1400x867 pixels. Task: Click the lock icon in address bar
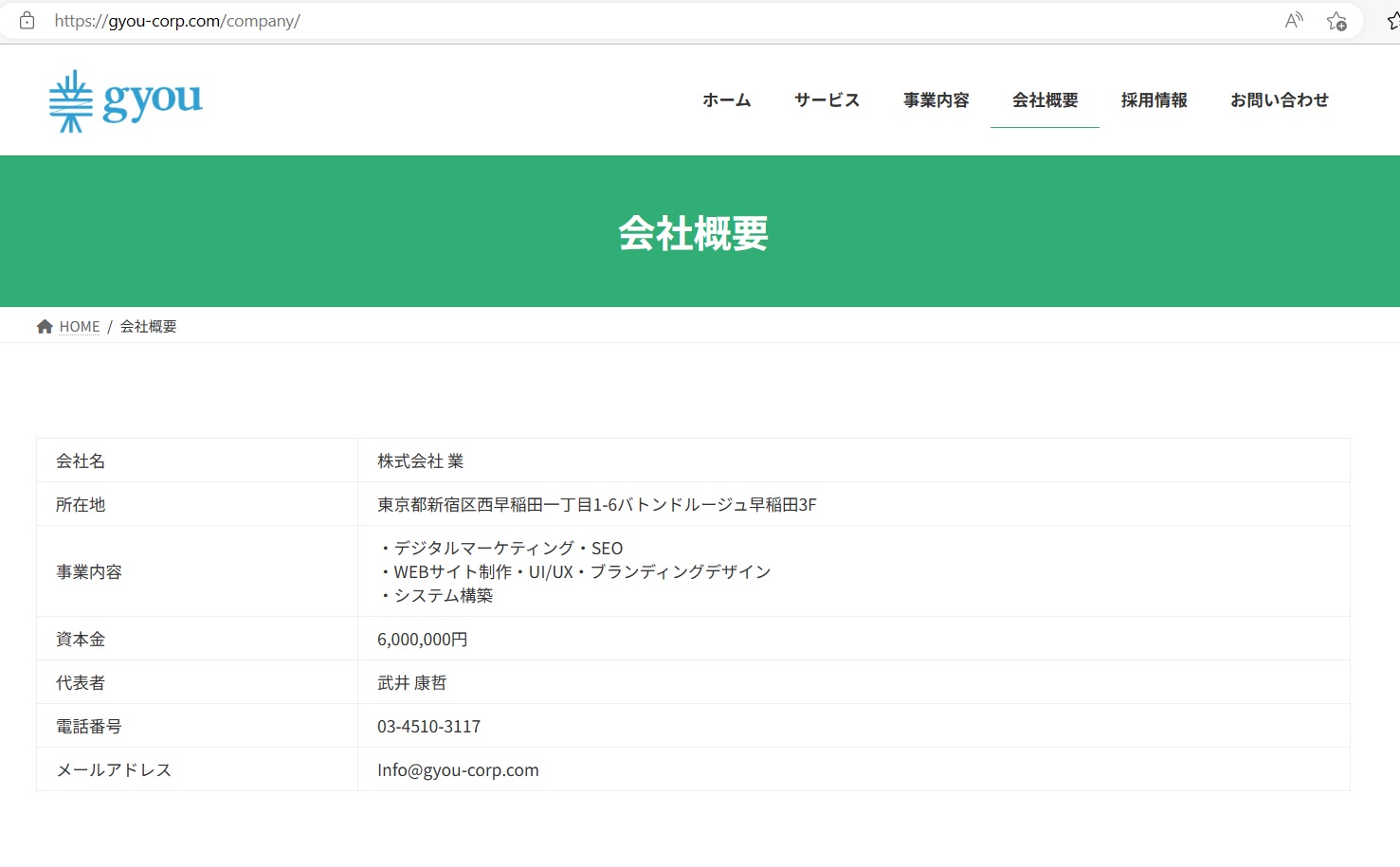coord(27,21)
